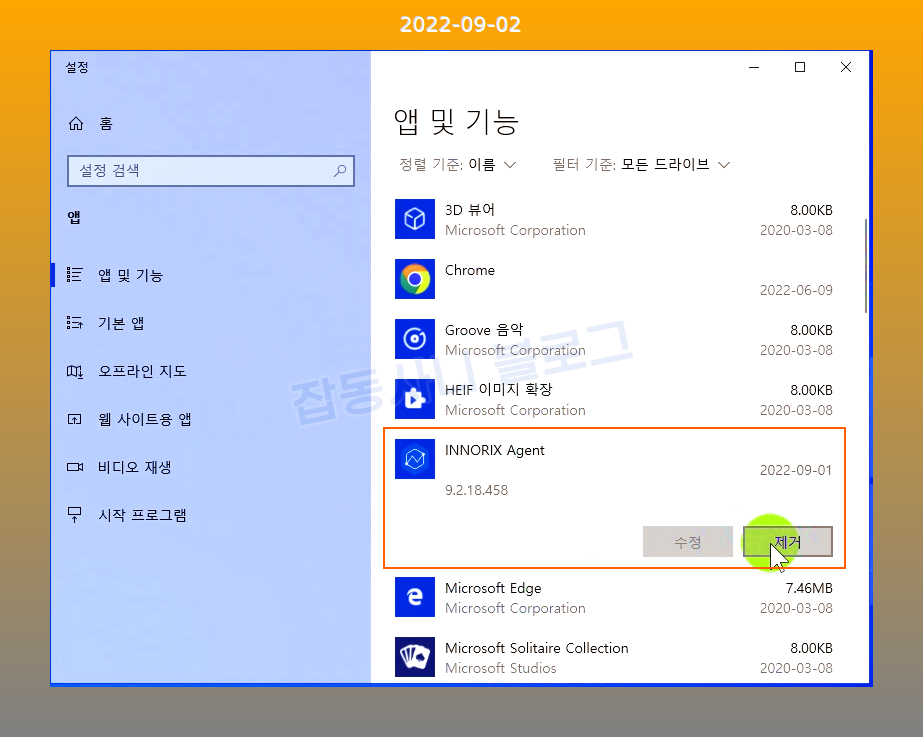
Task: Click the 7.46MB size value
Action: point(809,588)
